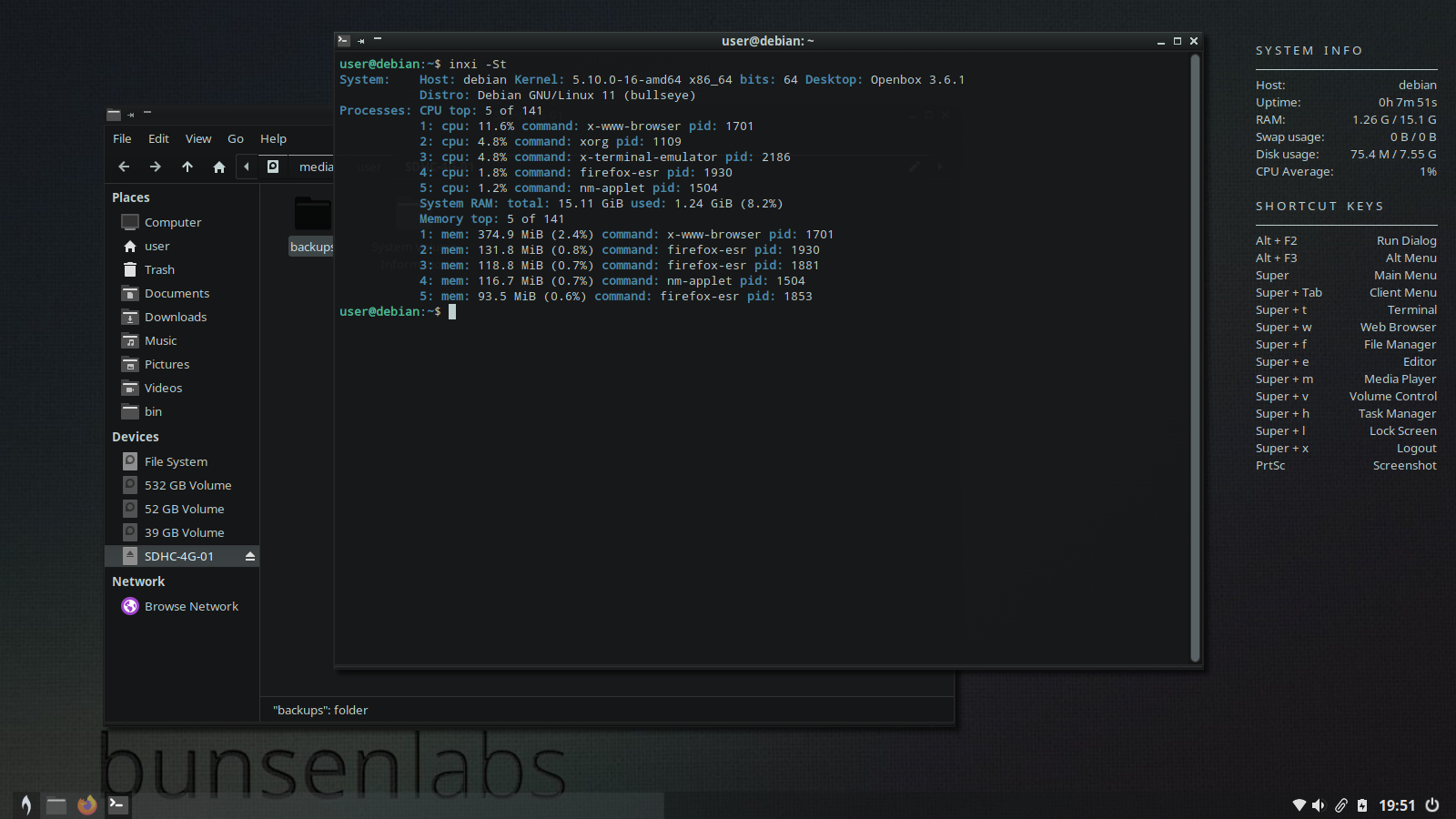Screen dimensions: 1456x819
Task: Open the power logout button in tray
Action: point(1432,805)
